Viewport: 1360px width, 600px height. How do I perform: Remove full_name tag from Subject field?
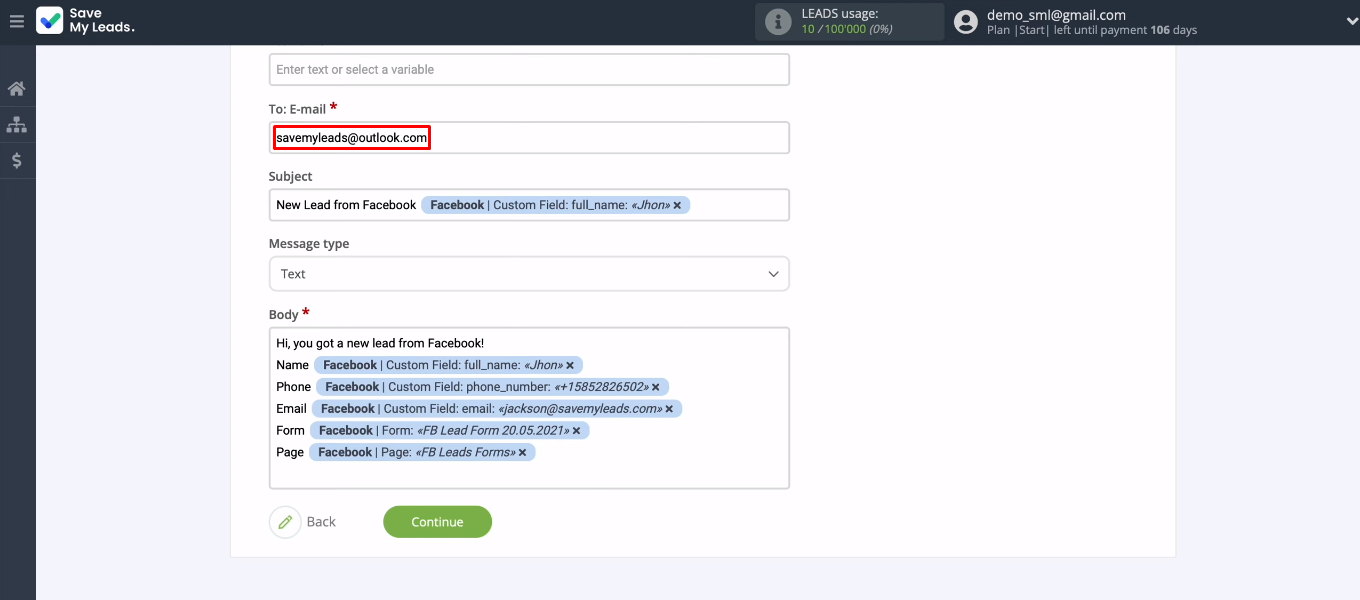677,205
